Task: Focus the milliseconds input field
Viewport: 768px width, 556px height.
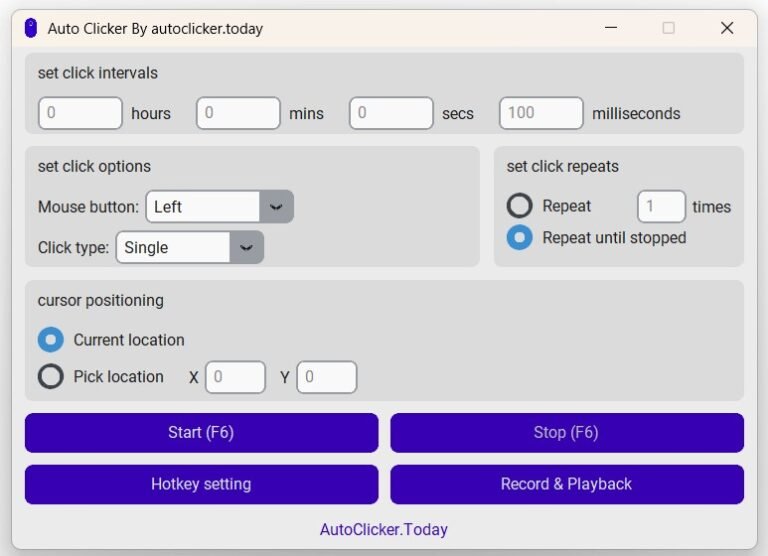Action: pyautogui.click(x=541, y=113)
